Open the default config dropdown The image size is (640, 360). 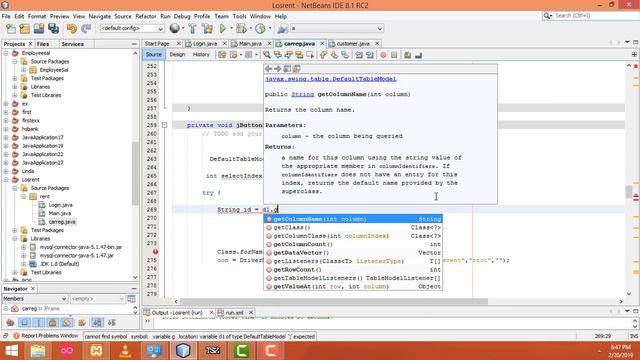tap(132, 28)
